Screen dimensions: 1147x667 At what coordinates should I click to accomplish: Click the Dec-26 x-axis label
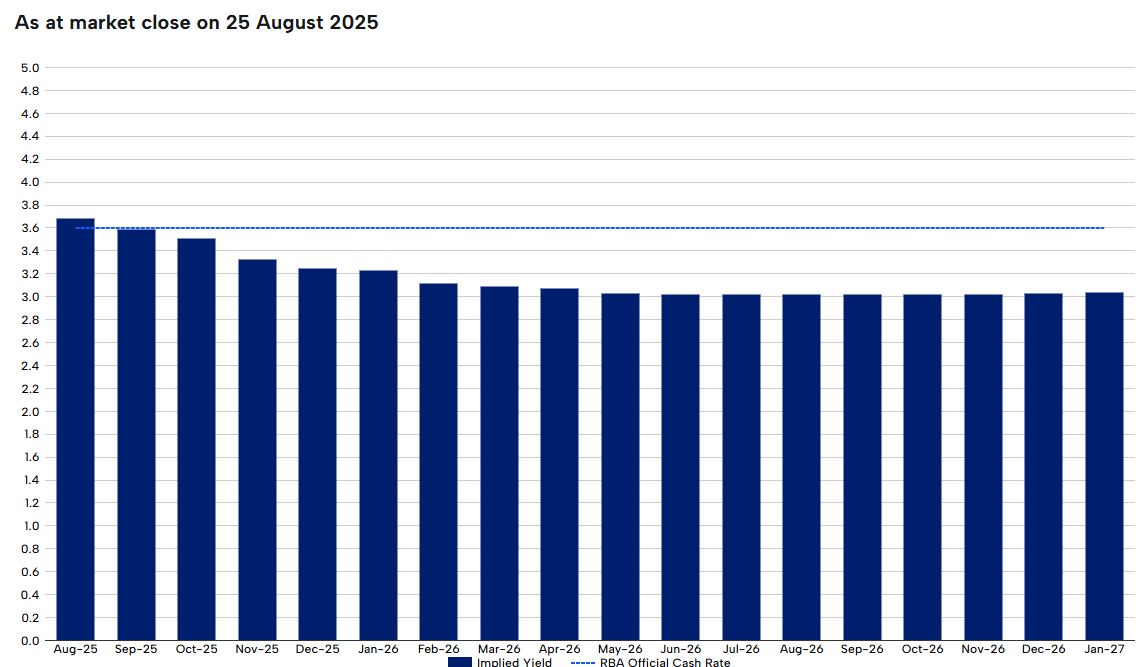pyautogui.click(x=1043, y=649)
